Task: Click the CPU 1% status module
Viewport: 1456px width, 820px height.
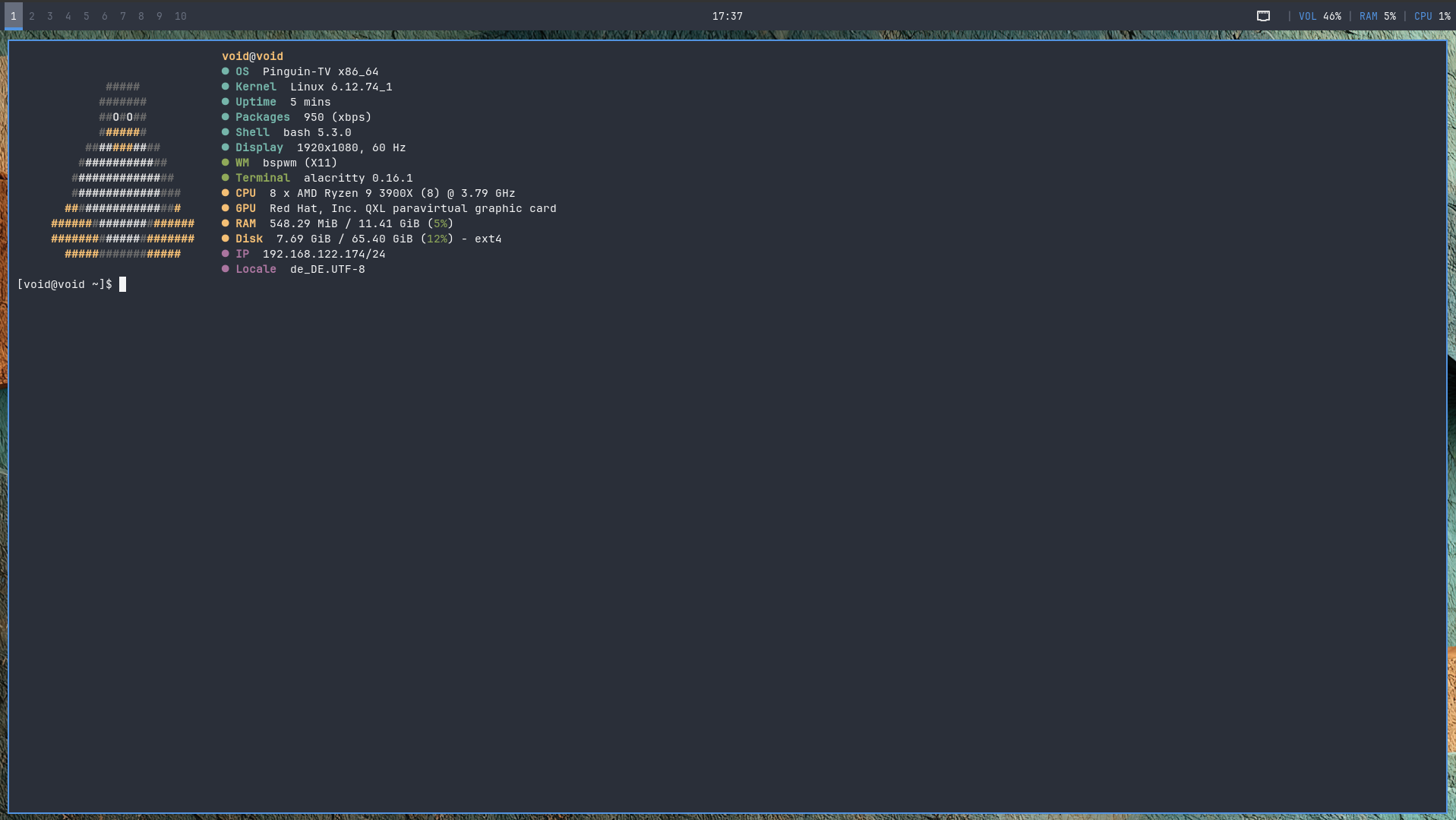Action: pos(1432,16)
